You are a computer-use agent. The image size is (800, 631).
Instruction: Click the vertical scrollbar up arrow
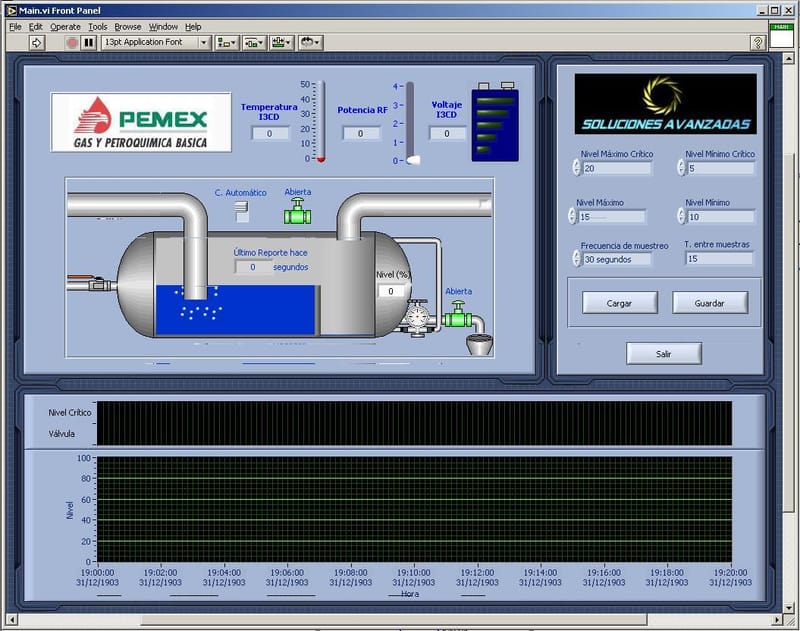tap(789, 59)
